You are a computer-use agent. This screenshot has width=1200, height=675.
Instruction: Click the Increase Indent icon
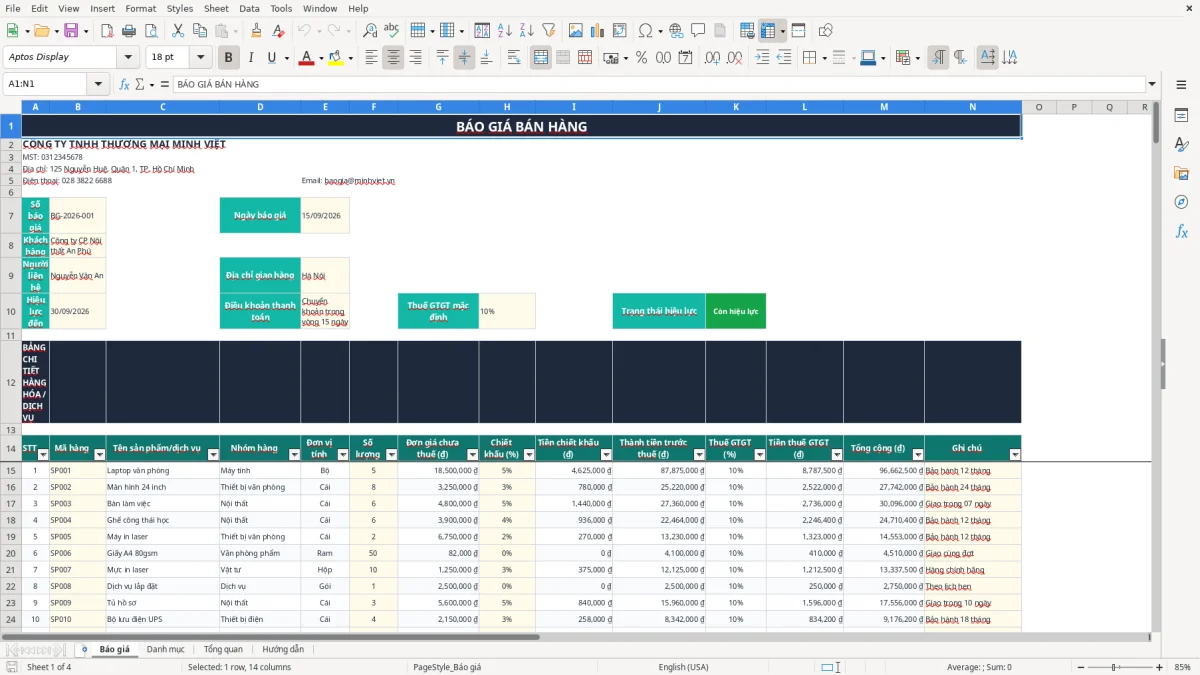click(x=762, y=57)
